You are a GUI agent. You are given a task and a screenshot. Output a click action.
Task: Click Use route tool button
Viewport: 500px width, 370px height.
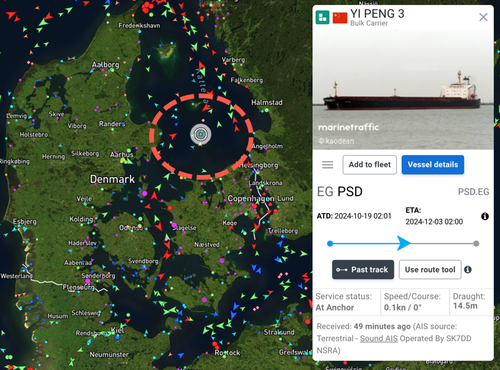click(x=430, y=269)
